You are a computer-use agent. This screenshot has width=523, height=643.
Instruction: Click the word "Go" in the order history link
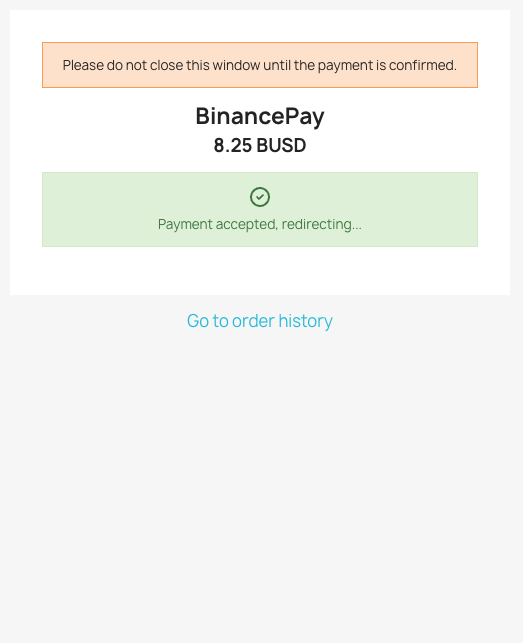[x=198, y=321]
